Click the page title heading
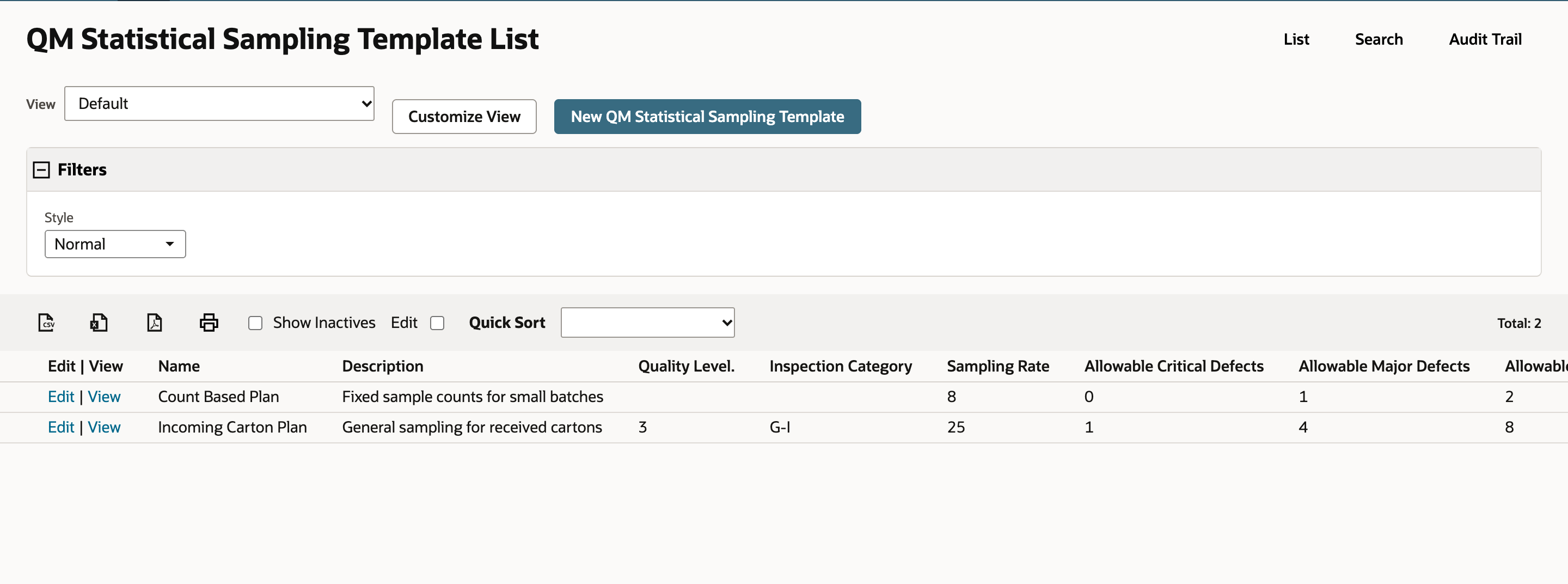 click(x=283, y=40)
